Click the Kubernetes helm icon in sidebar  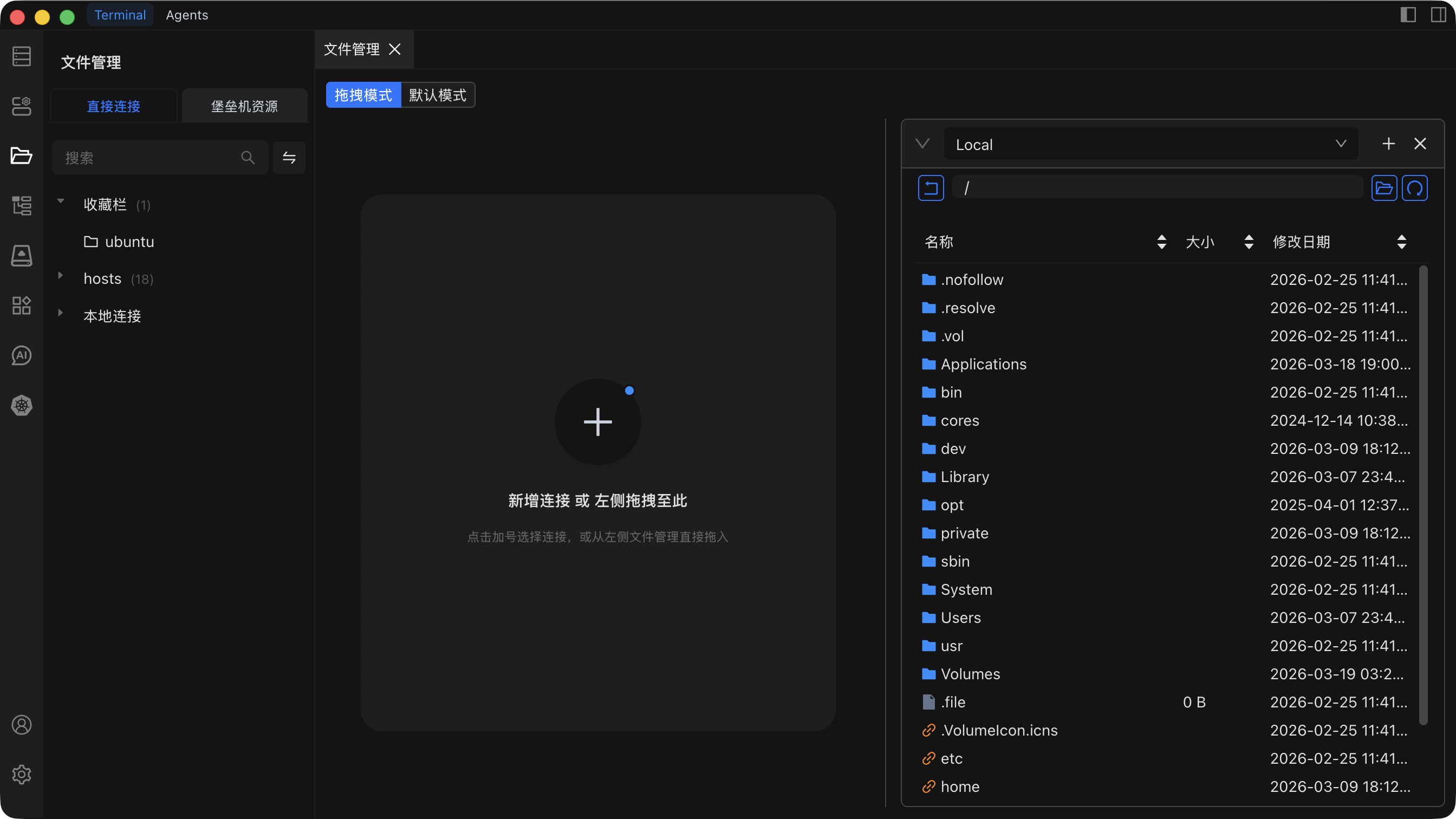[22, 405]
